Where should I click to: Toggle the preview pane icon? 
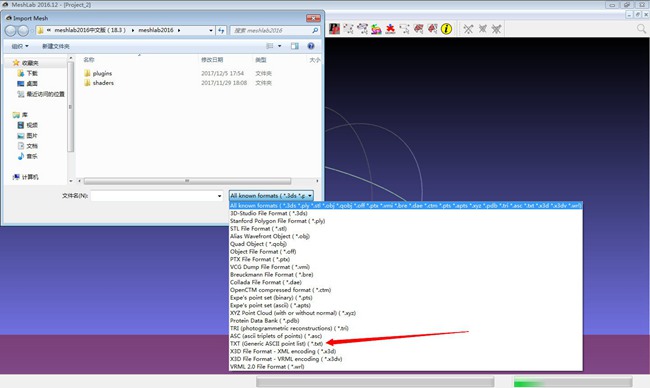pyautogui.click(x=295, y=46)
